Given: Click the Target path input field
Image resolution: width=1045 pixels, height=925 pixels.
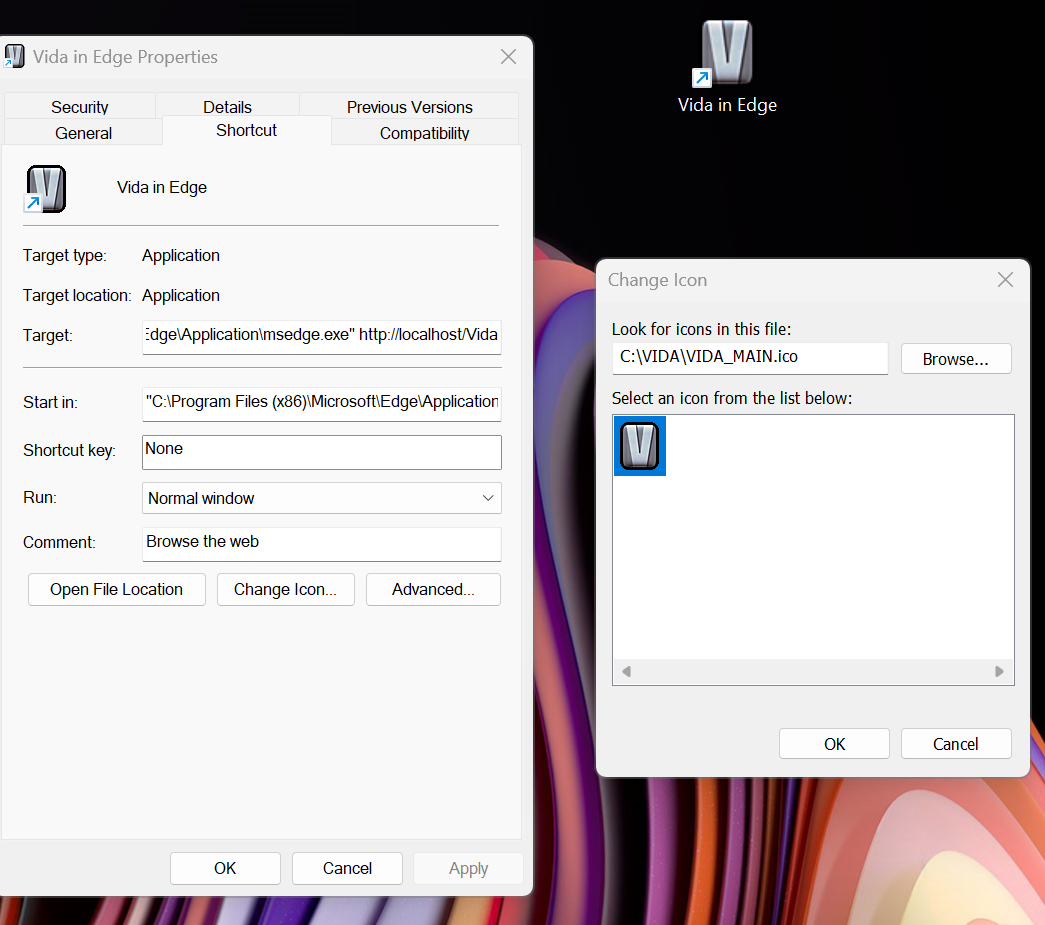Looking at the screenshot, I should click(x=322, y=337).
